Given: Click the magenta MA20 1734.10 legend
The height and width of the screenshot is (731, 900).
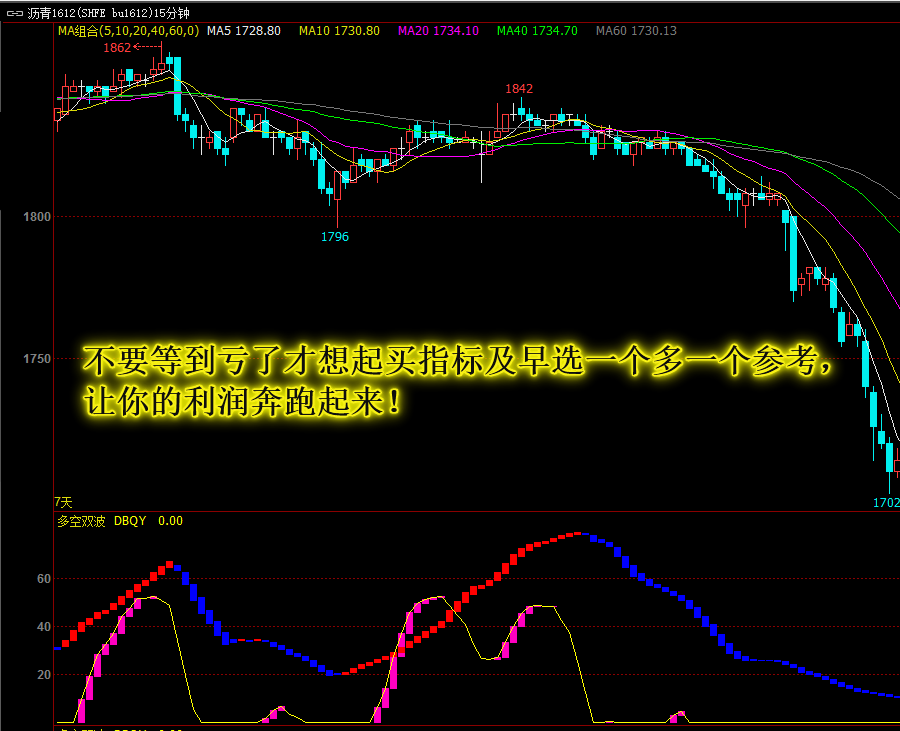Looking at the screenshot, I should coord(438,31).
